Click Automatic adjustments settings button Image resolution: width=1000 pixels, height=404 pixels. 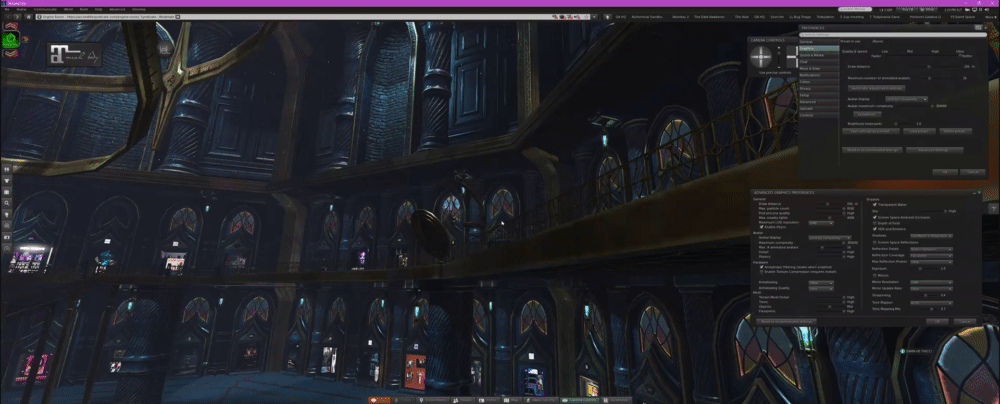(x=877, y=88)
